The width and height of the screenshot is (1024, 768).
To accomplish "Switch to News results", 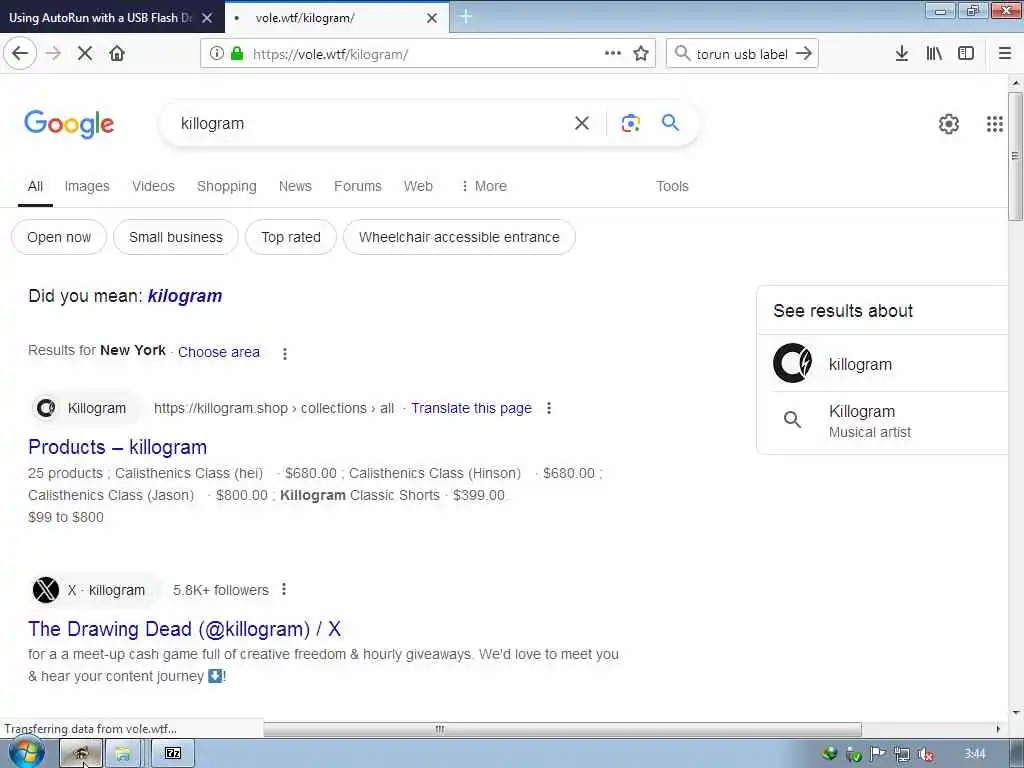I will tap(295, 186).
